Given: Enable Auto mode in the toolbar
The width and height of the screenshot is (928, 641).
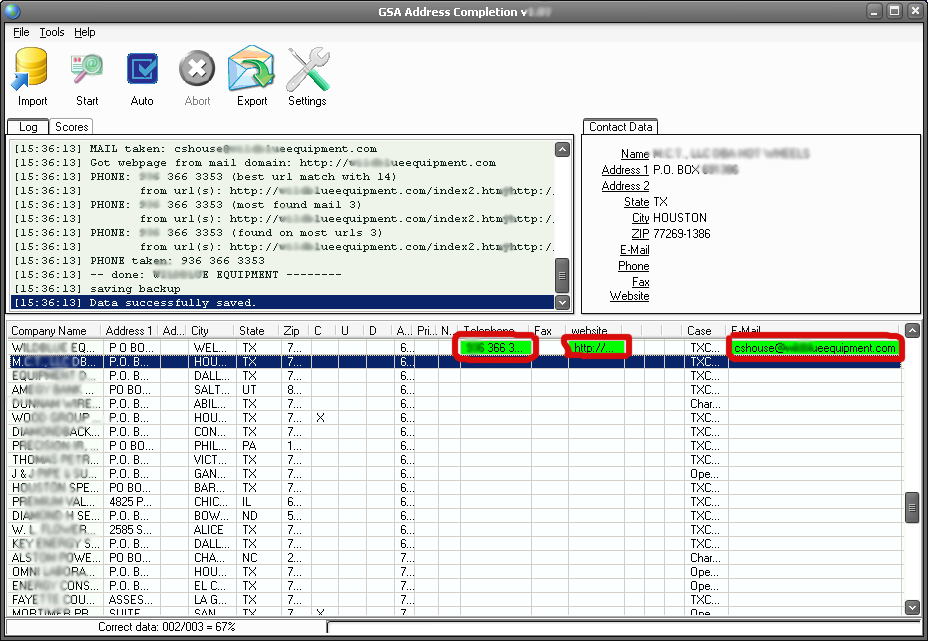Looking at the screenshot, I should pyautogui.click(x=142, y=76).
